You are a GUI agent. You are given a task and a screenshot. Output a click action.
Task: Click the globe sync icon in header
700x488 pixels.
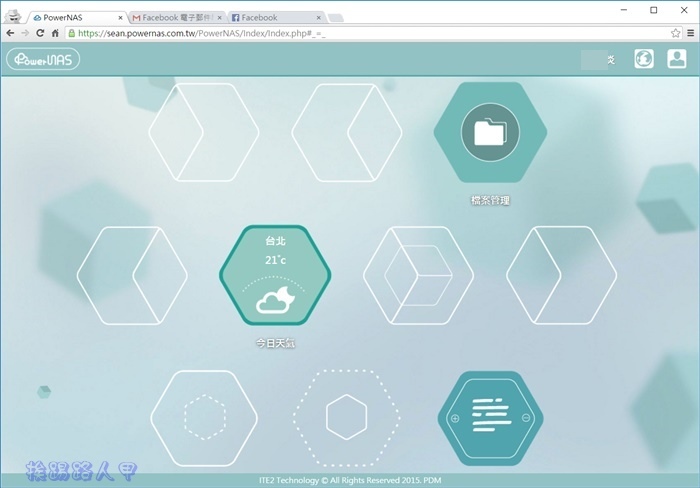coord(644,59)
